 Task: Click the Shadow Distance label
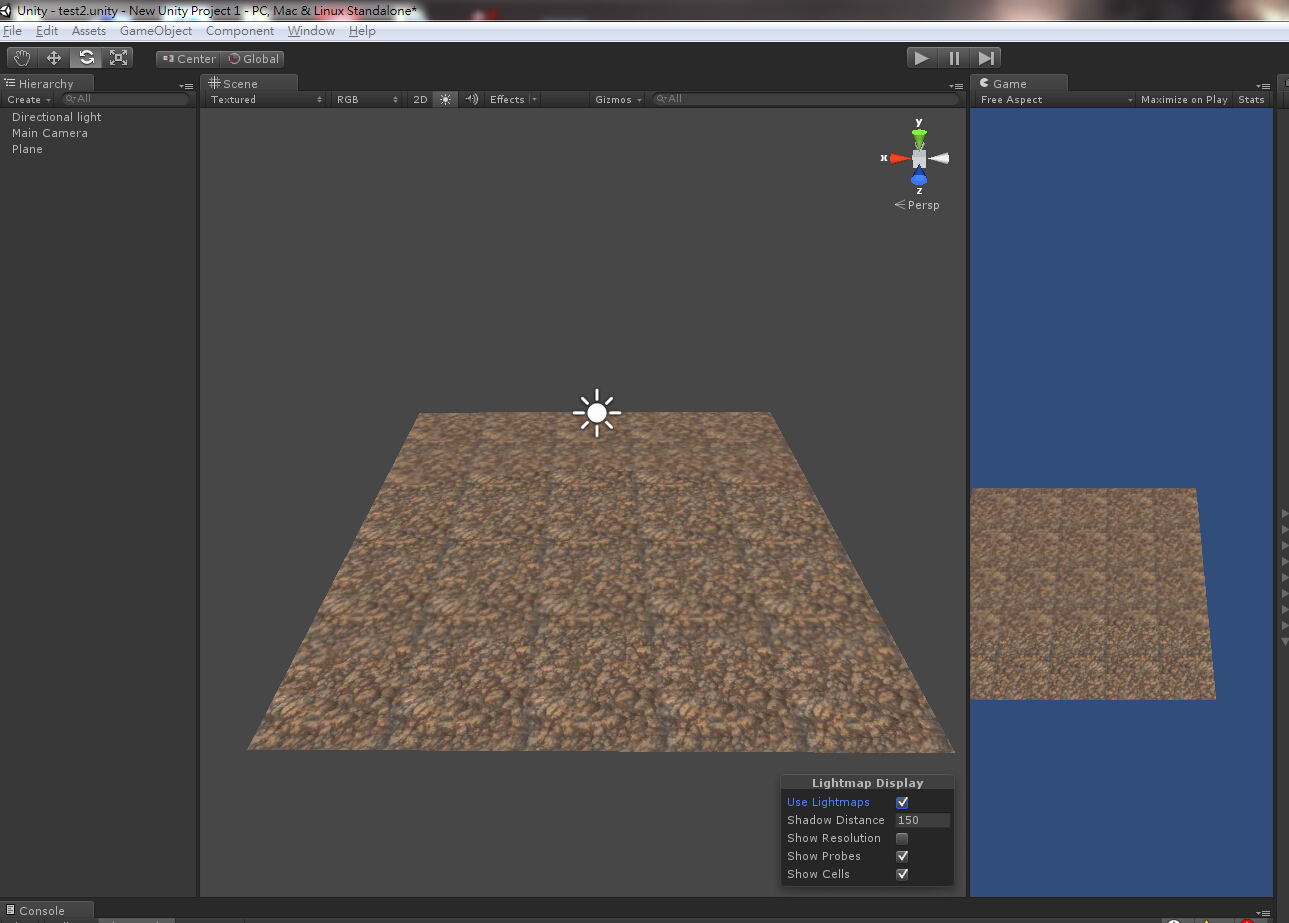[836, 820]
